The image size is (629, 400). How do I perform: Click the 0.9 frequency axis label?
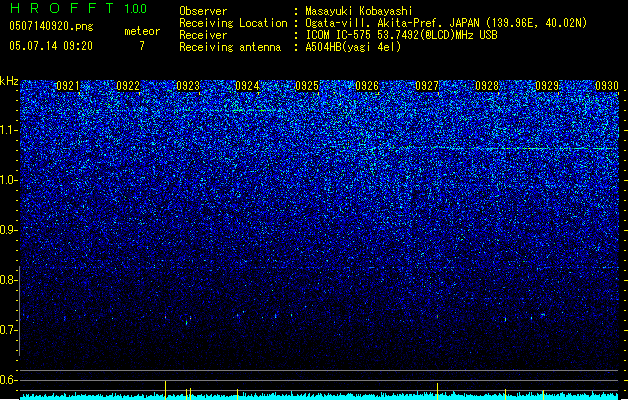pos(9,230)
